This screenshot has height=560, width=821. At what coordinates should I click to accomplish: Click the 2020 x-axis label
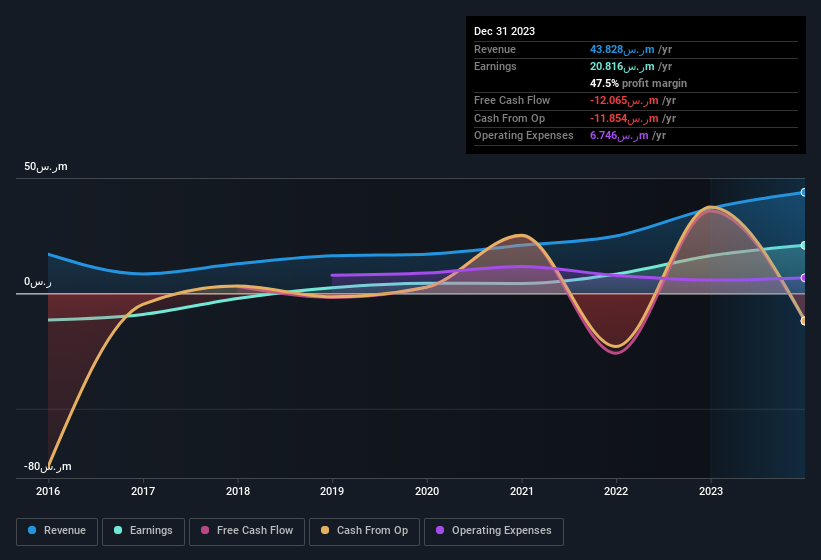point(427,491)
